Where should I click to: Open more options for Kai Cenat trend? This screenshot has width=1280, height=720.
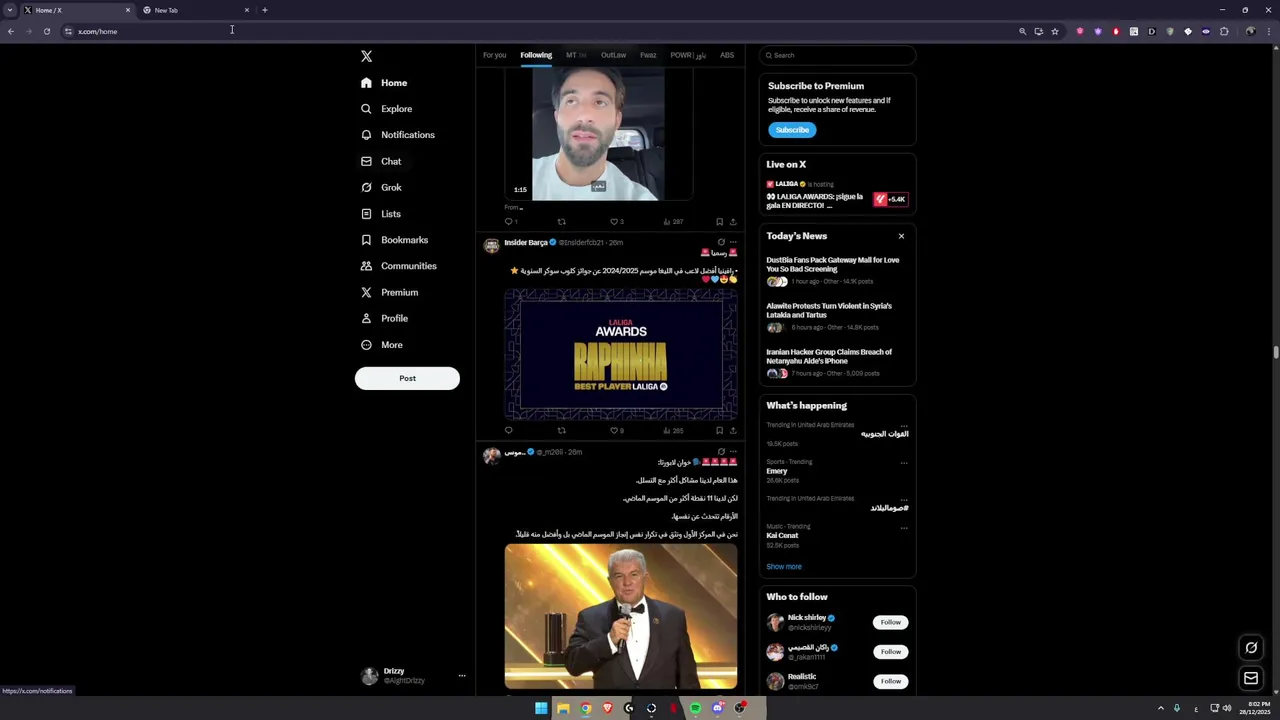tap(904, 527)
